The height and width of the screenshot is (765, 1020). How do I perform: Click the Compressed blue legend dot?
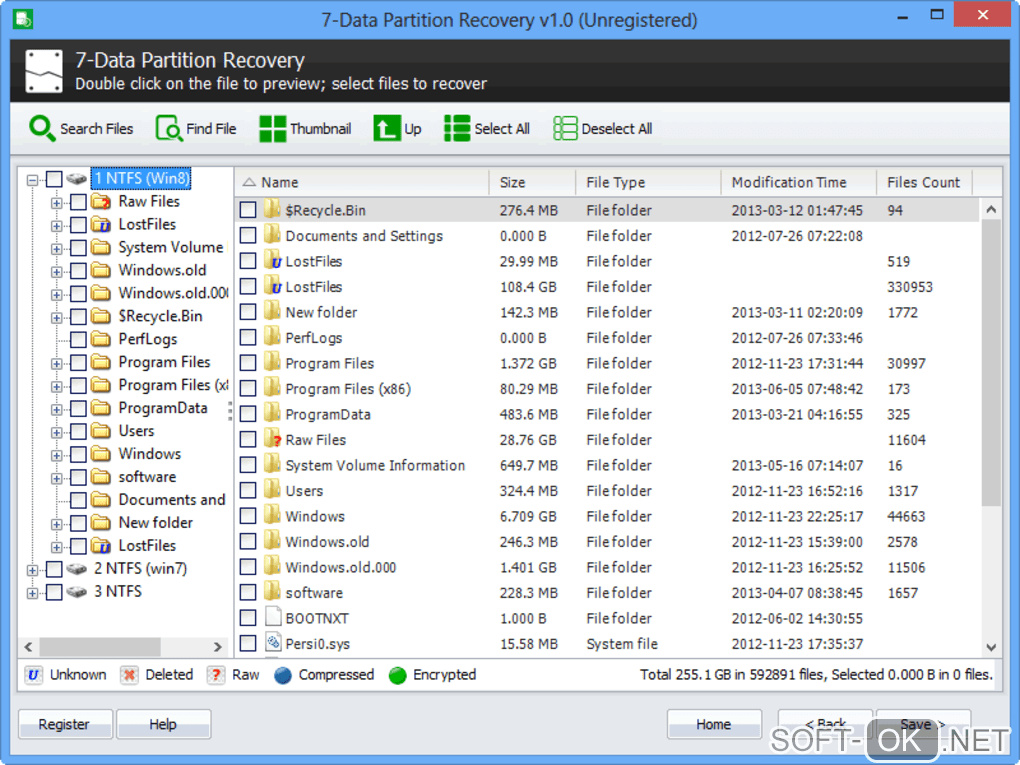tap(283, 675)
